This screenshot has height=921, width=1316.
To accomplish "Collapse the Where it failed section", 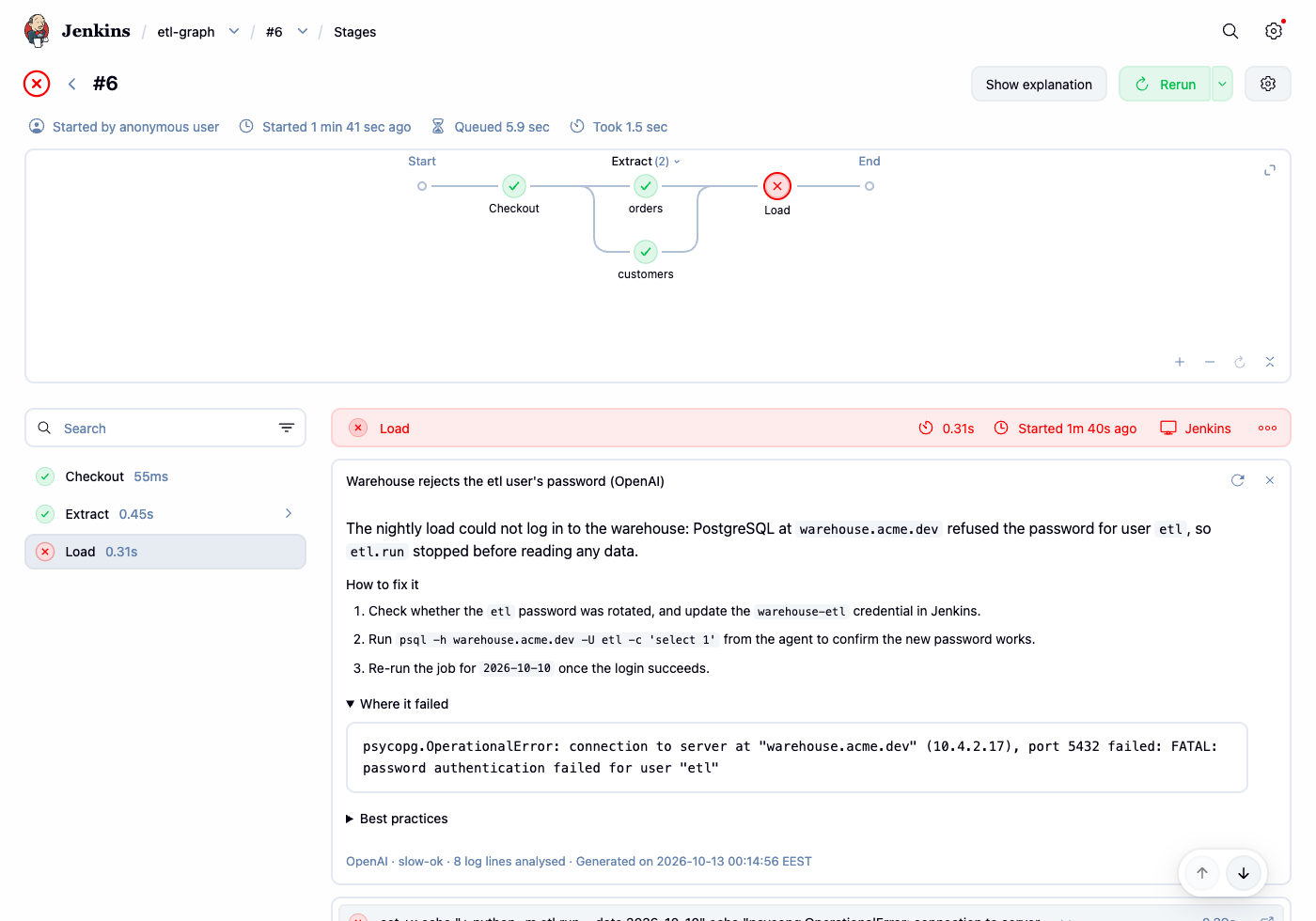I will click(398, 704).
